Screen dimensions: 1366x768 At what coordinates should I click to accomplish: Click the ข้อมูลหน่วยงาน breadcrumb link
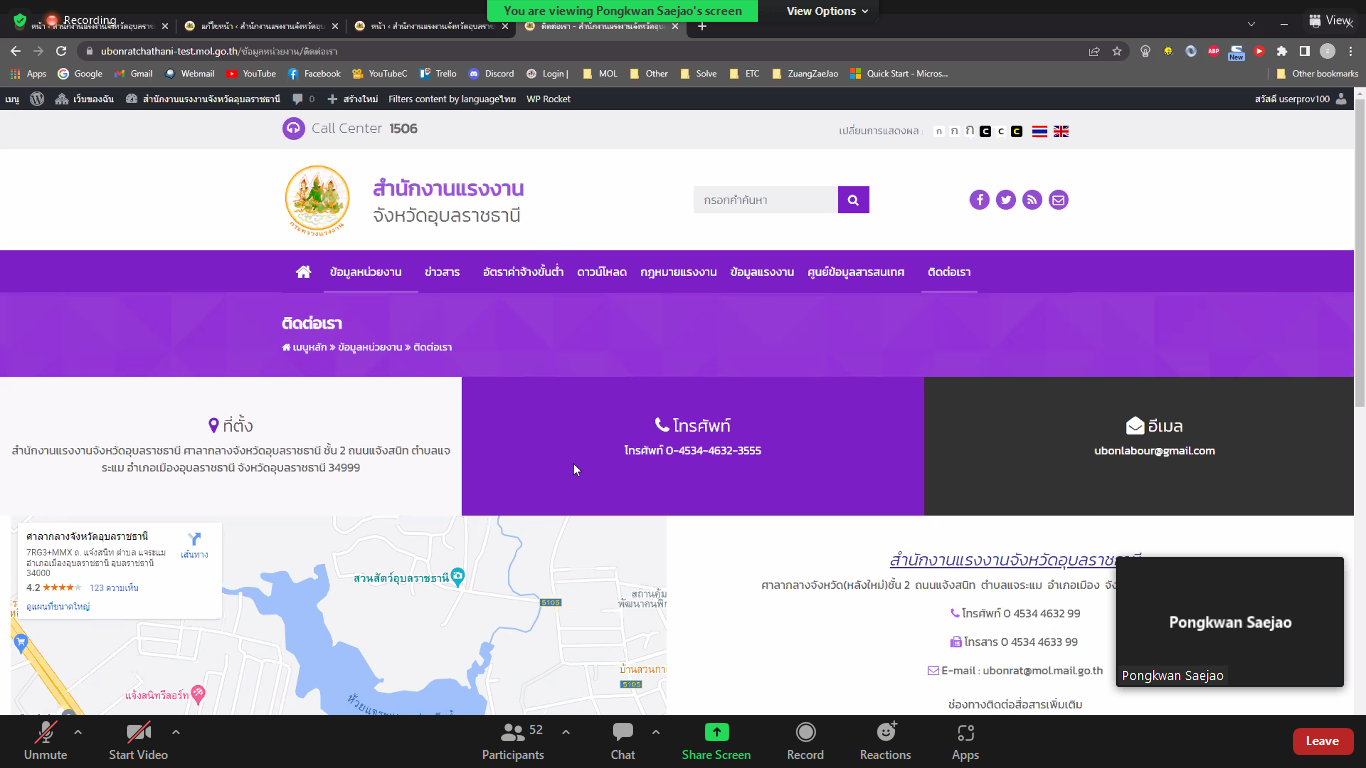[x=370, y=347]
